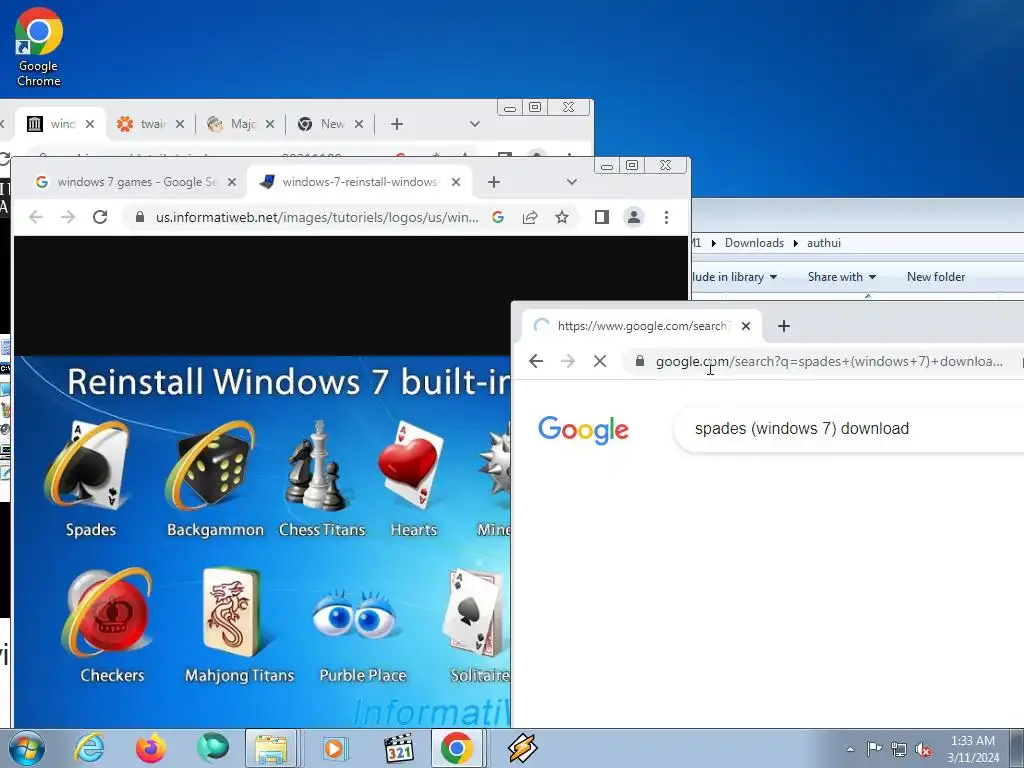Open Google Chrome desktop shortcut
The image size is (1024, 768).
(39, 47)
